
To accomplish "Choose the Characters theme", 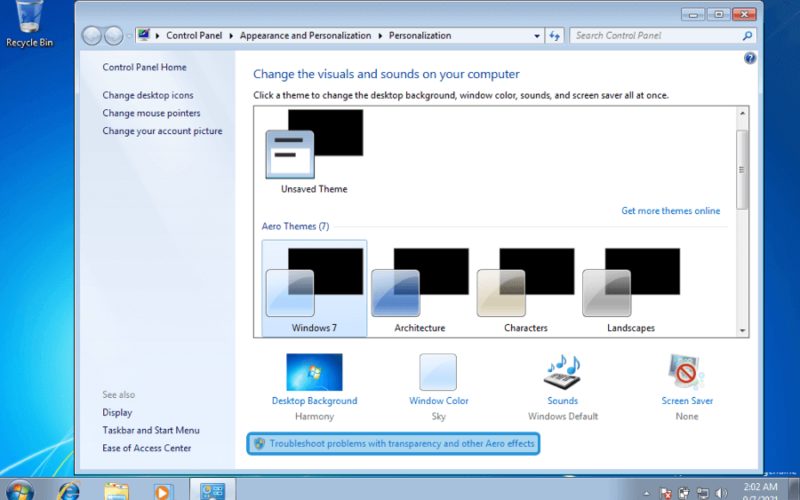I will pyautogui.click(x=526, y=289).
